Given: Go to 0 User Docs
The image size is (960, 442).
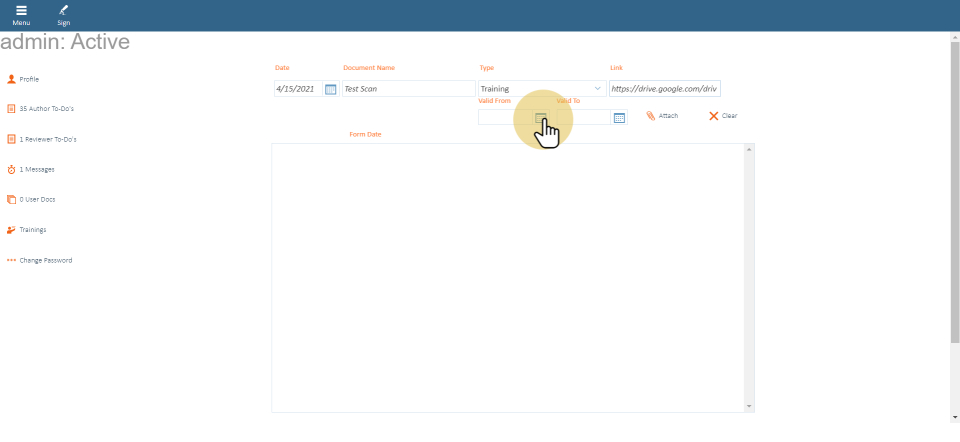Looking at the screenshot, I should coord(37,199).
